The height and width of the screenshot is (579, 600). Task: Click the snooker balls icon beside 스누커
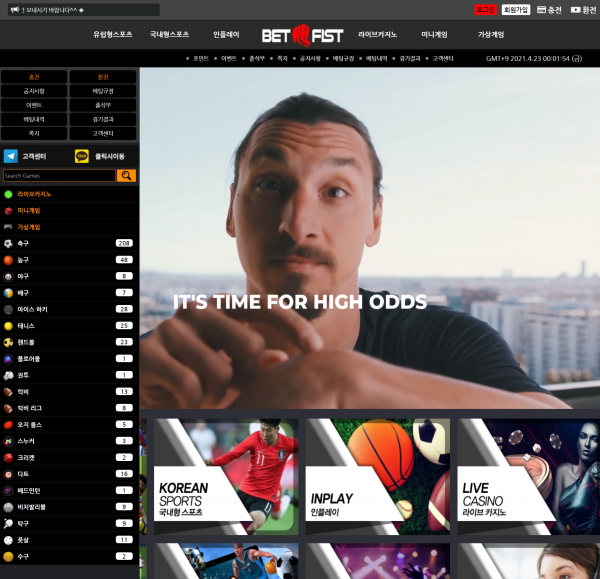(x=8, y=442)
